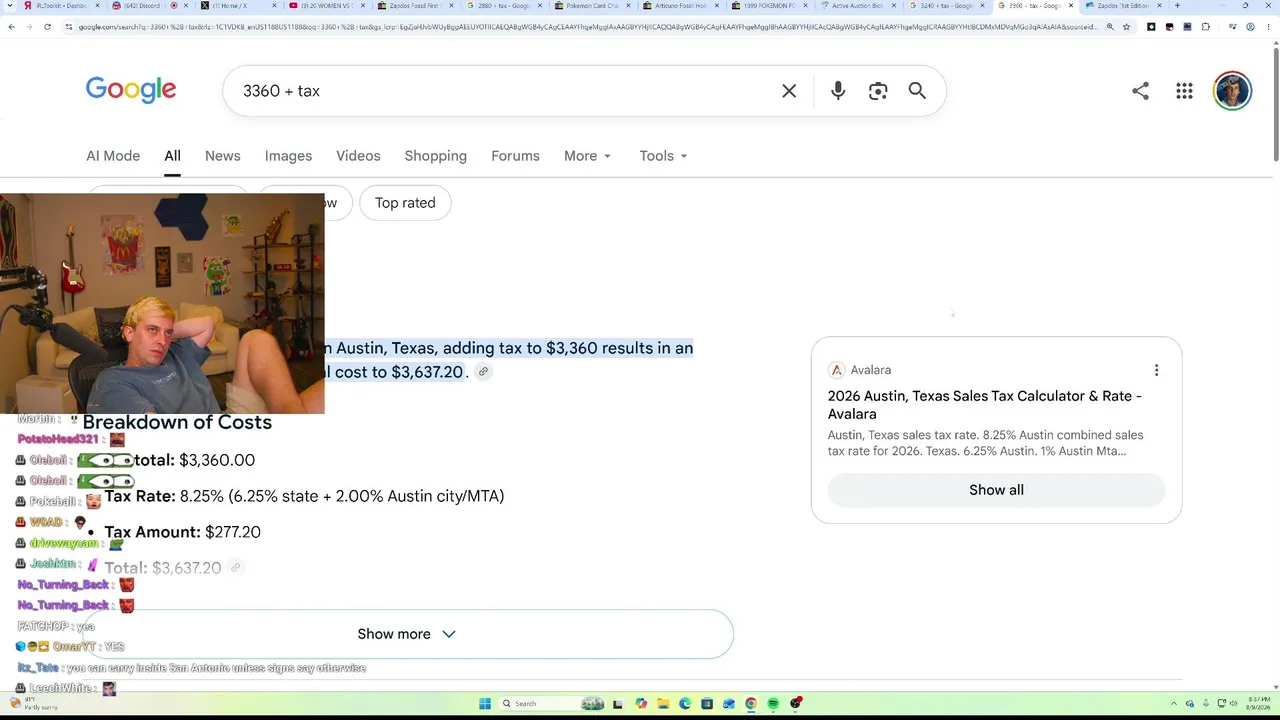This screenshot has height=720, width=1280.
Task: Click the Avalara snippet about Austin sales tax rate
Action: (x=985, y=443)
